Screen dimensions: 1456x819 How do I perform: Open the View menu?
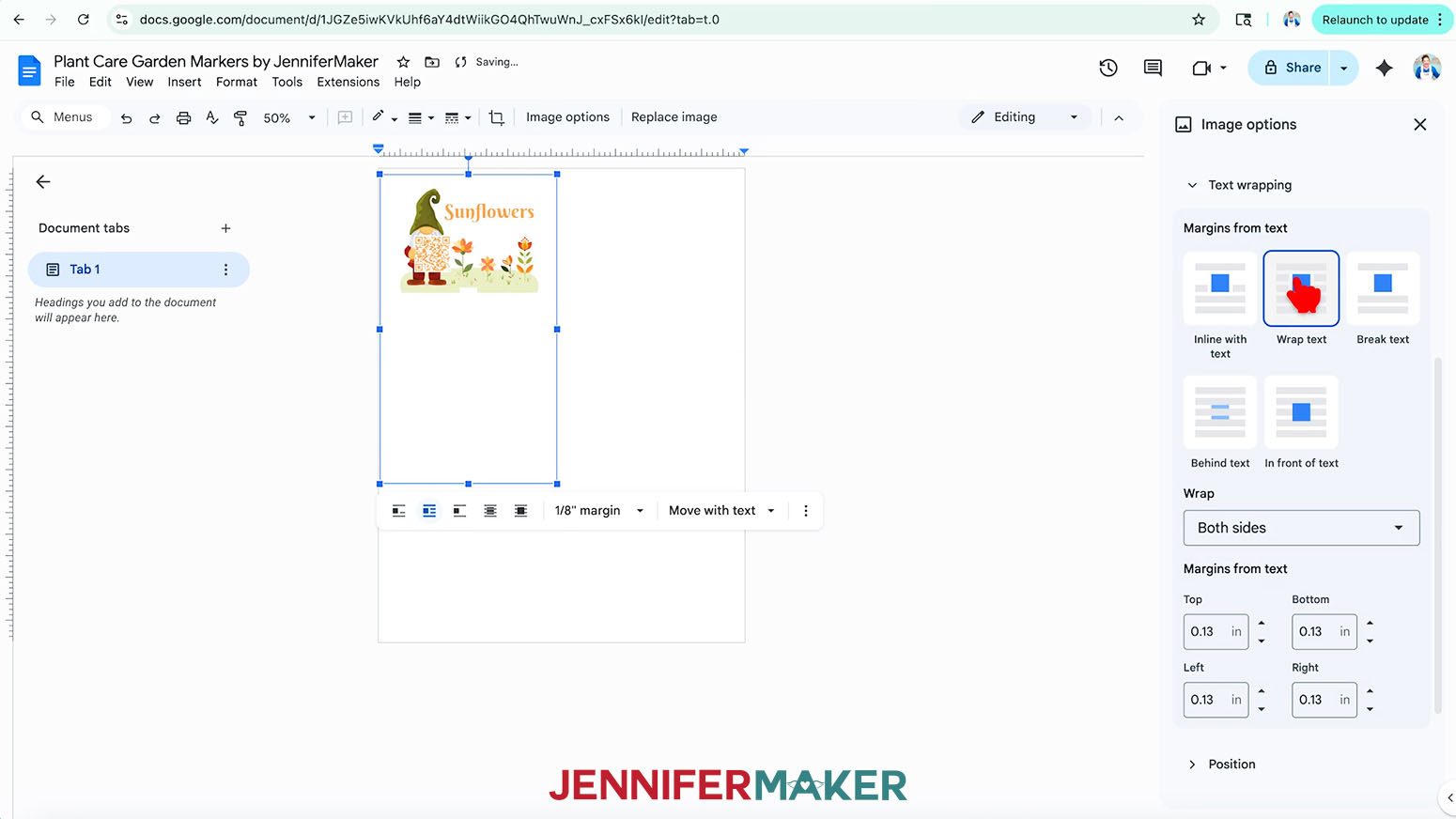(139, 82)
